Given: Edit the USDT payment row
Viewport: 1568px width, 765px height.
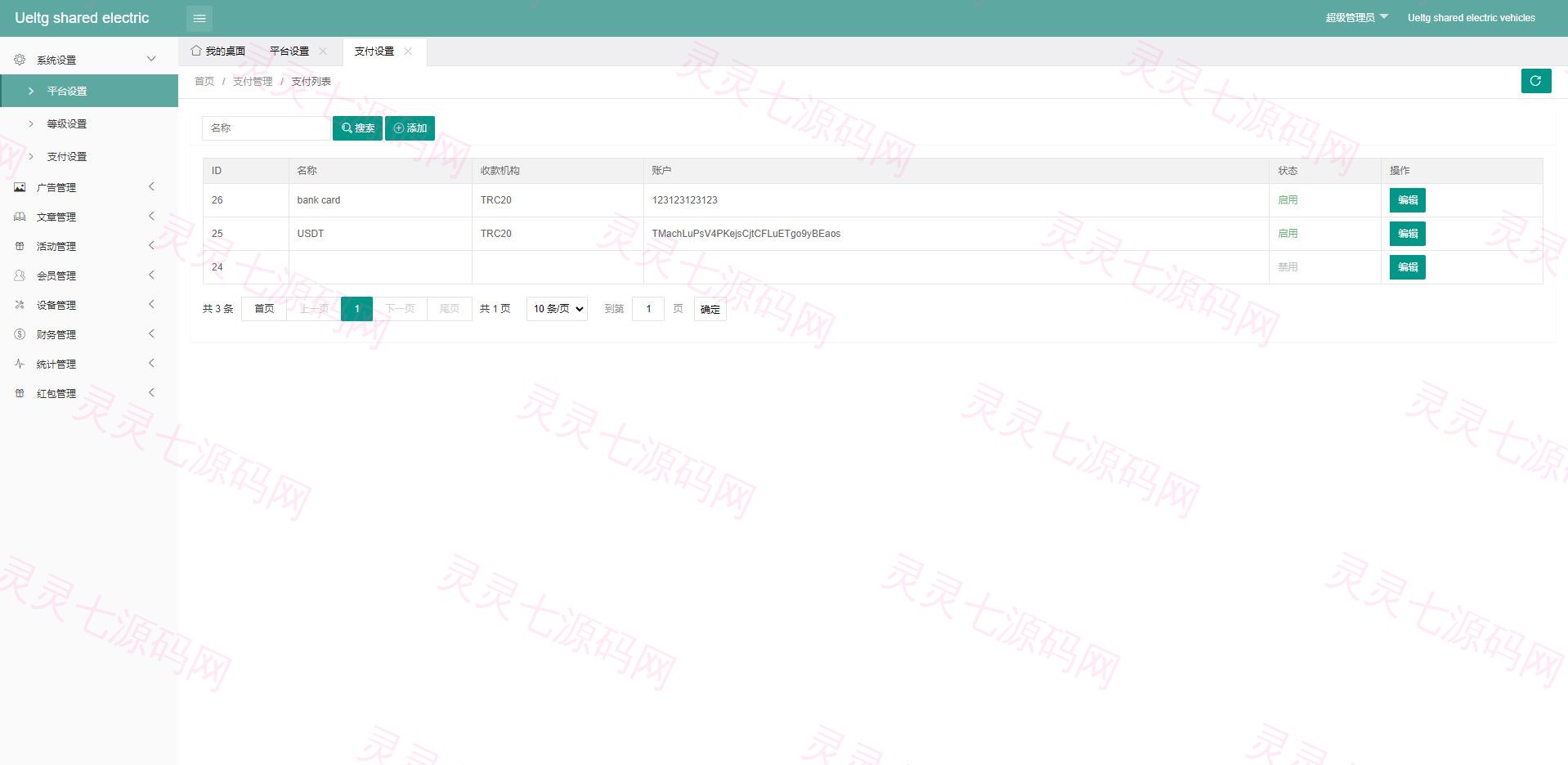Looking at the screenshot, I should 1407,234.
